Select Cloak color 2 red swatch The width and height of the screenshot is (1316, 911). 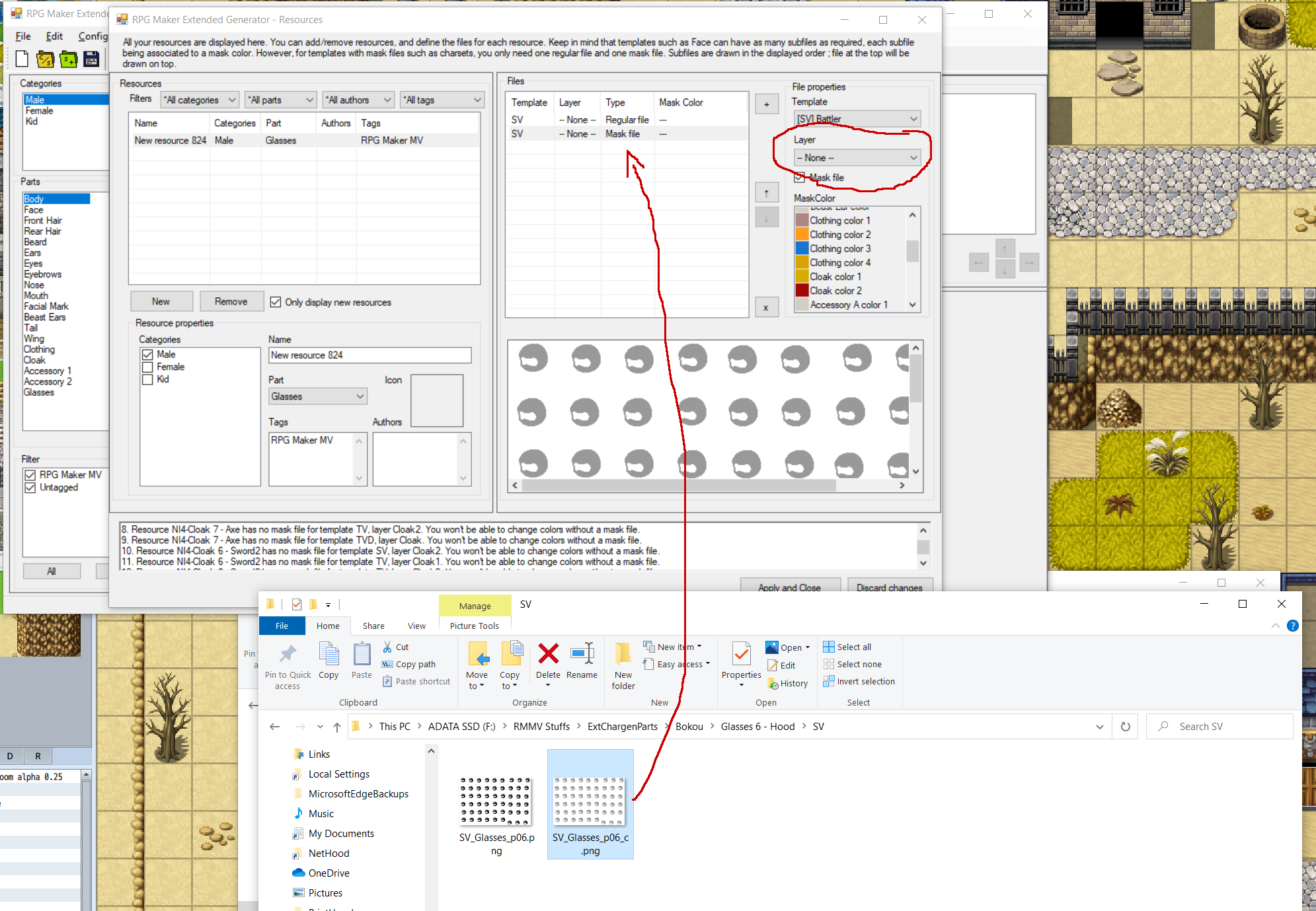point(802,291)
